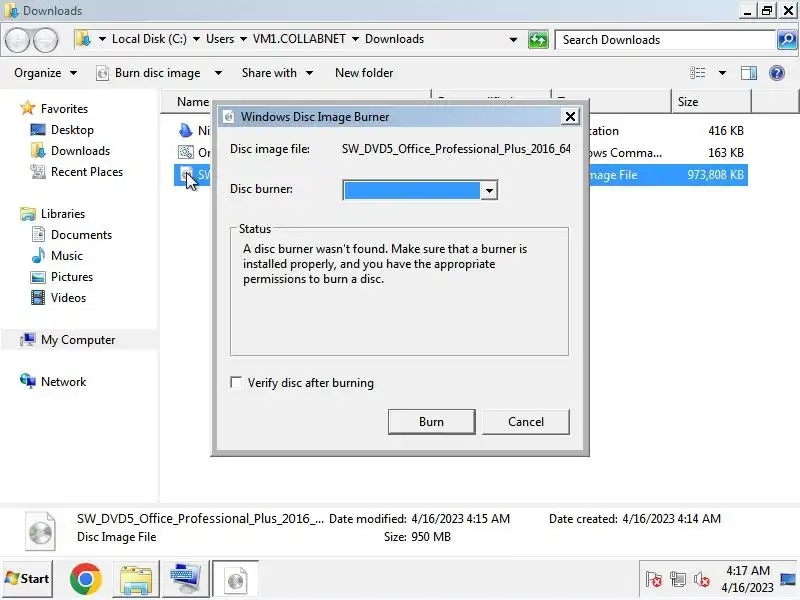This screenshot has width=800, height=600.
Task: Click the change view icon in toolbar
Action: [697, 73]
